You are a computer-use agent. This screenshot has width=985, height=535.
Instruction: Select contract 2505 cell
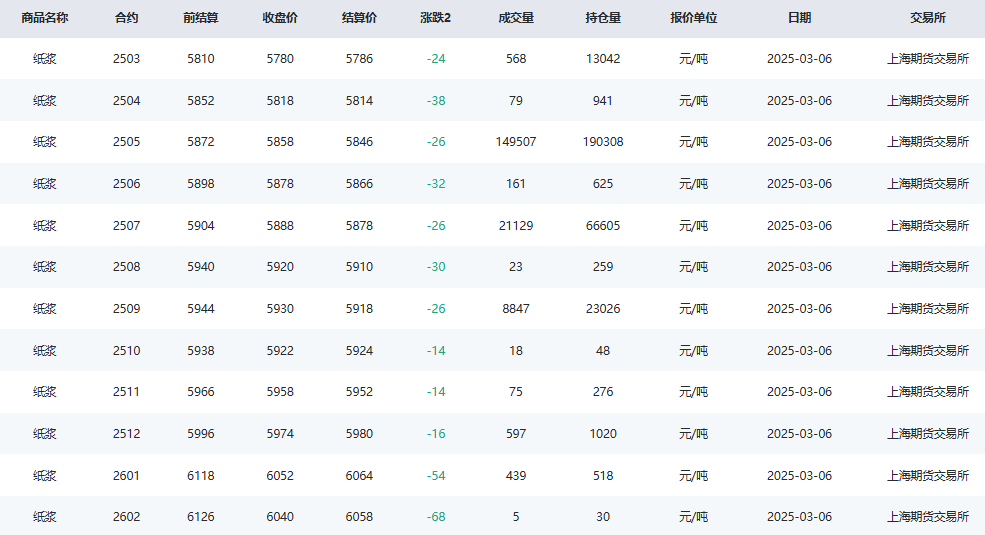point(126,142)
